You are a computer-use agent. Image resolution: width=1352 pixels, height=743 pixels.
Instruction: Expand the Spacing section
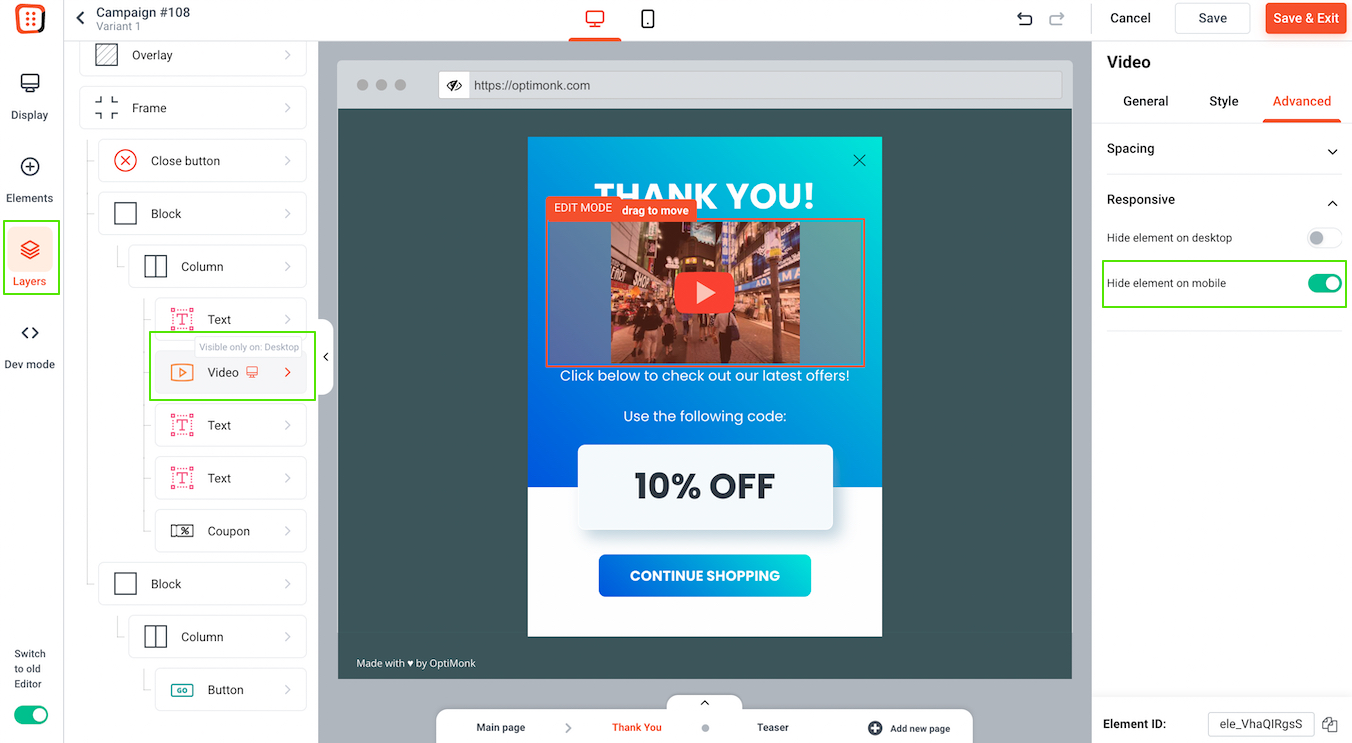click(1224, 150)
